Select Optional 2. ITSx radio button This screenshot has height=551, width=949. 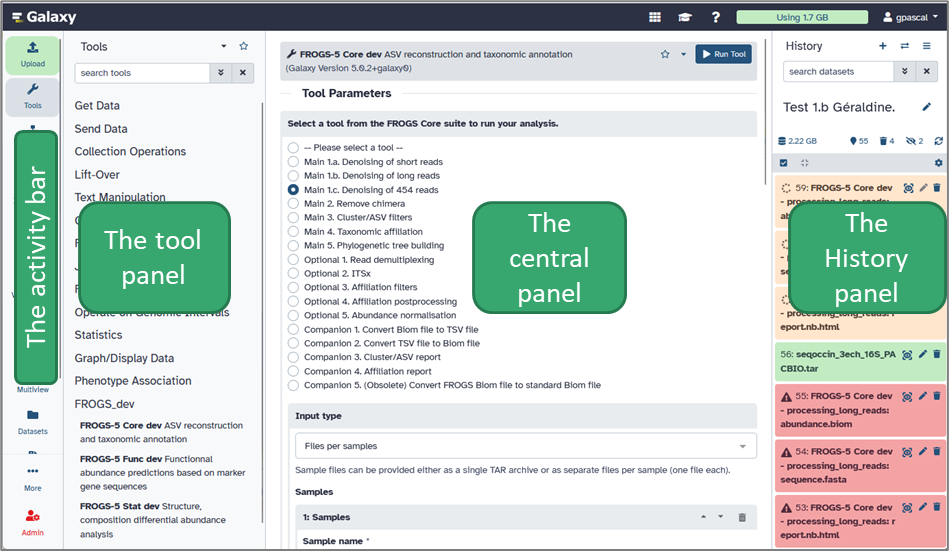[x=293, y=274]
